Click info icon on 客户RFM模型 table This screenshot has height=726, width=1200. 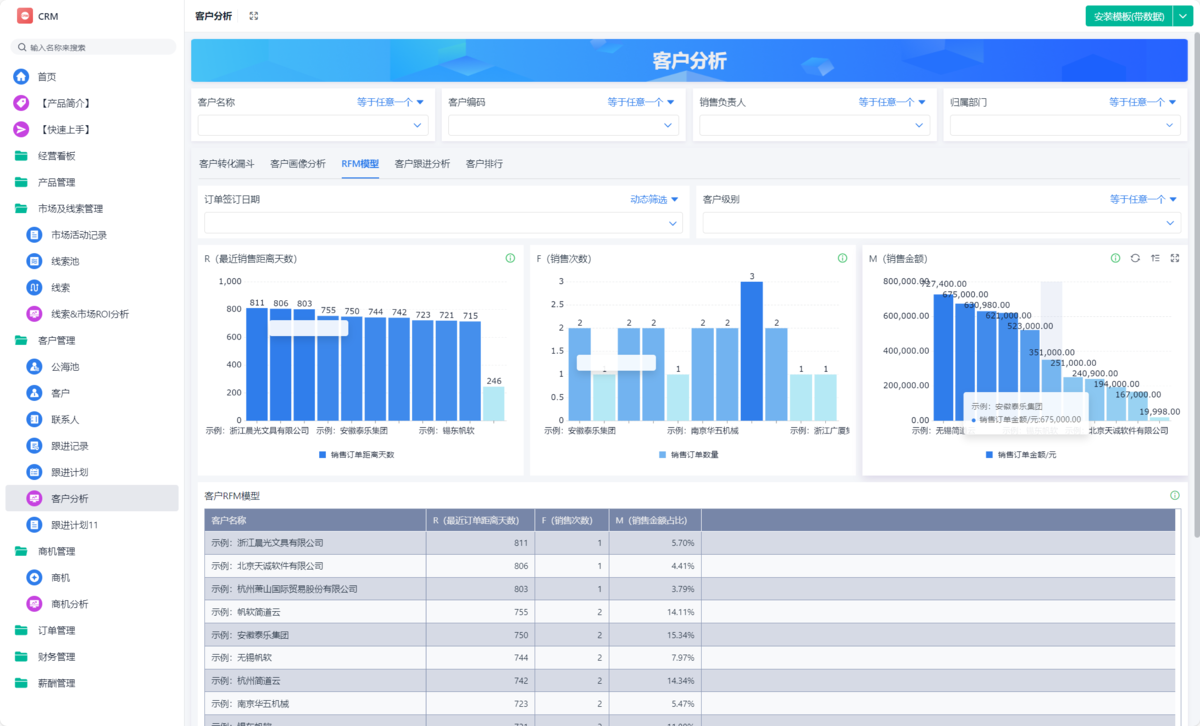(x=1175, y=495)
